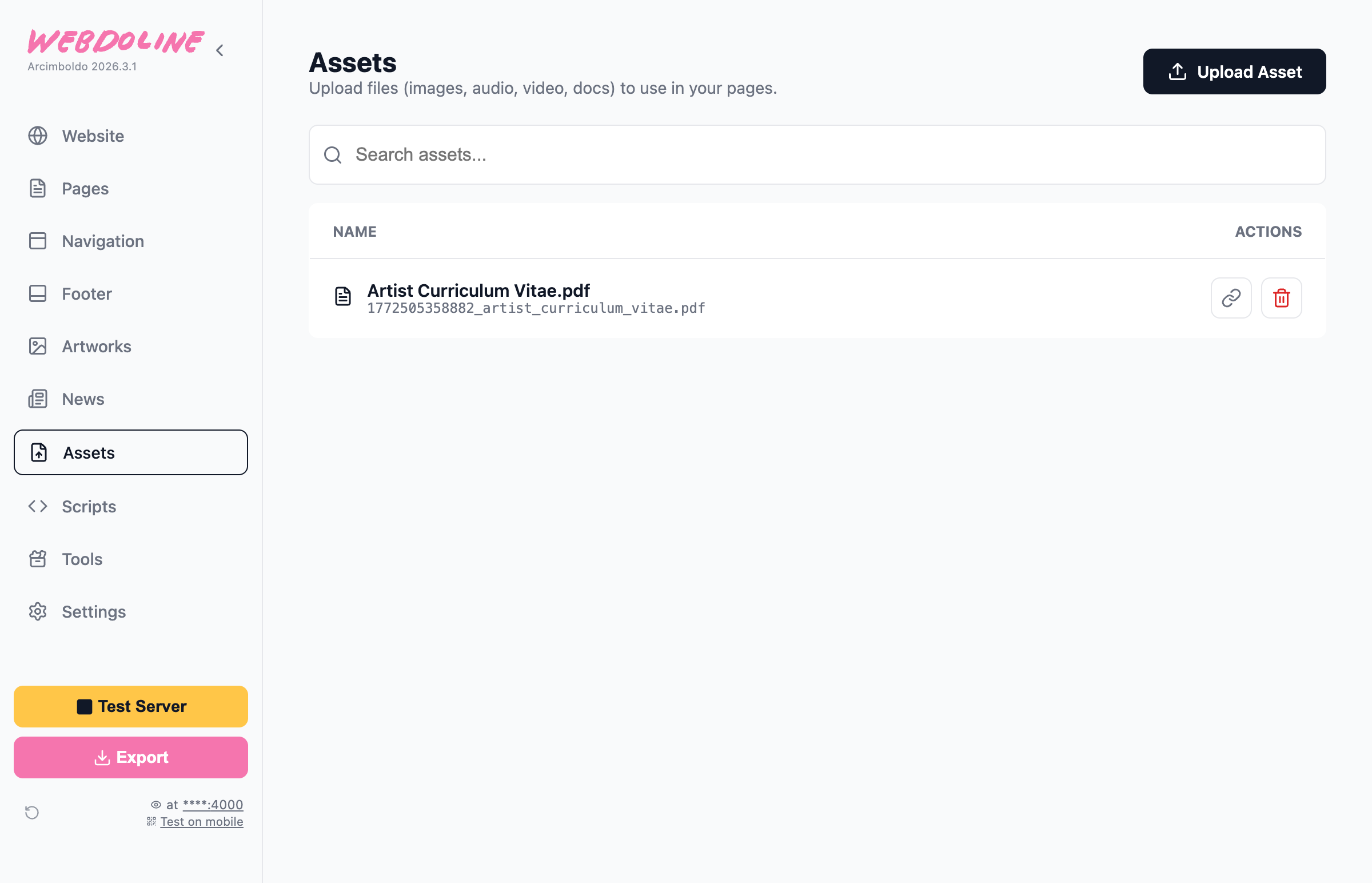1372x883 pixels.
Task: Copy link for Artist Curriculum Vitae.pdf
Action: [1230, 297]
